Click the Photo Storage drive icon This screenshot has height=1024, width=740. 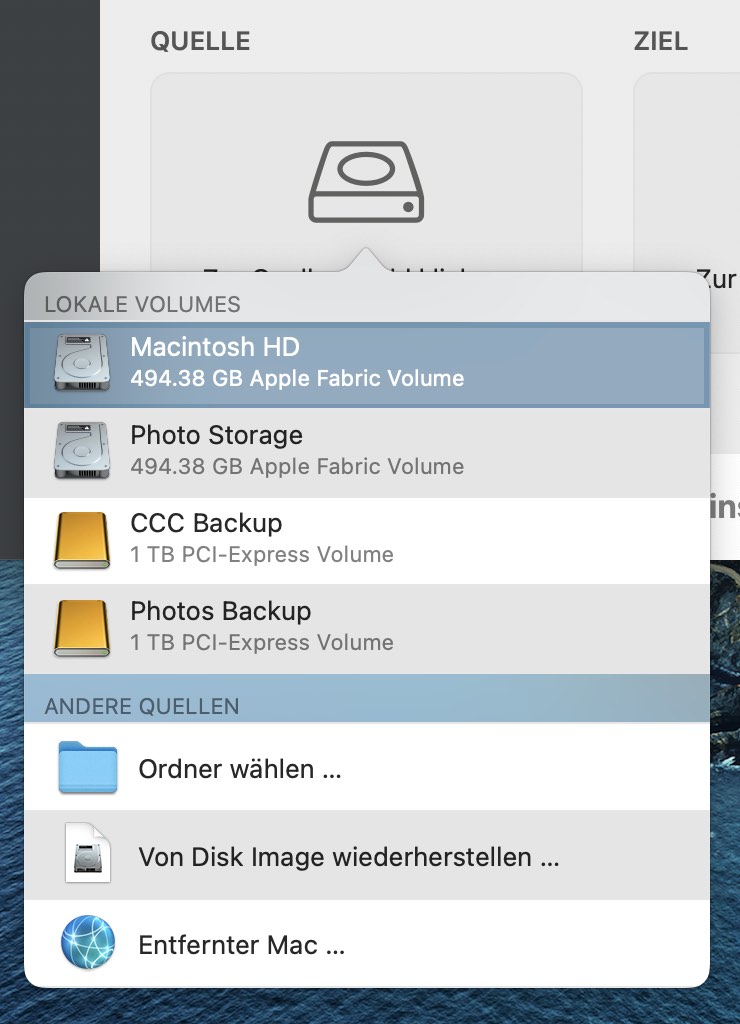pyautogui.click(x=82, y=451)
